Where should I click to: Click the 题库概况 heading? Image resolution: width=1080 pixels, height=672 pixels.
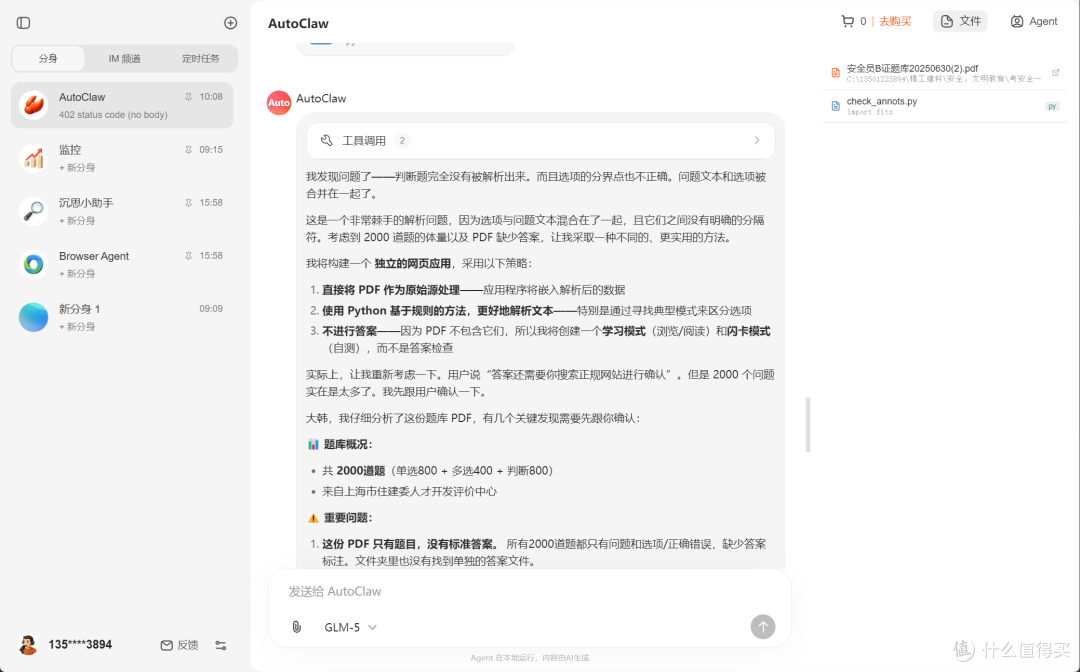coord(347,444)
